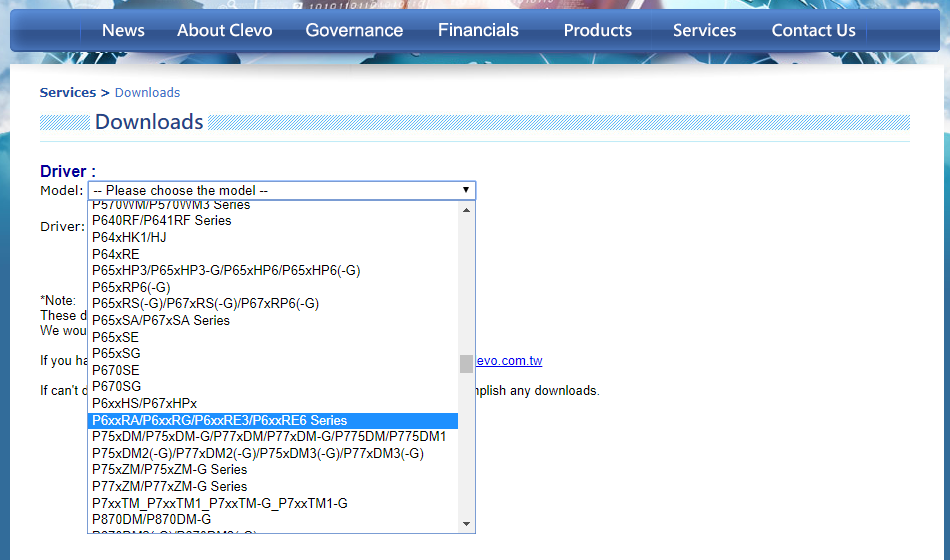Click the Services breadcrumb link
950x560 pixels.
click(68, 93)
